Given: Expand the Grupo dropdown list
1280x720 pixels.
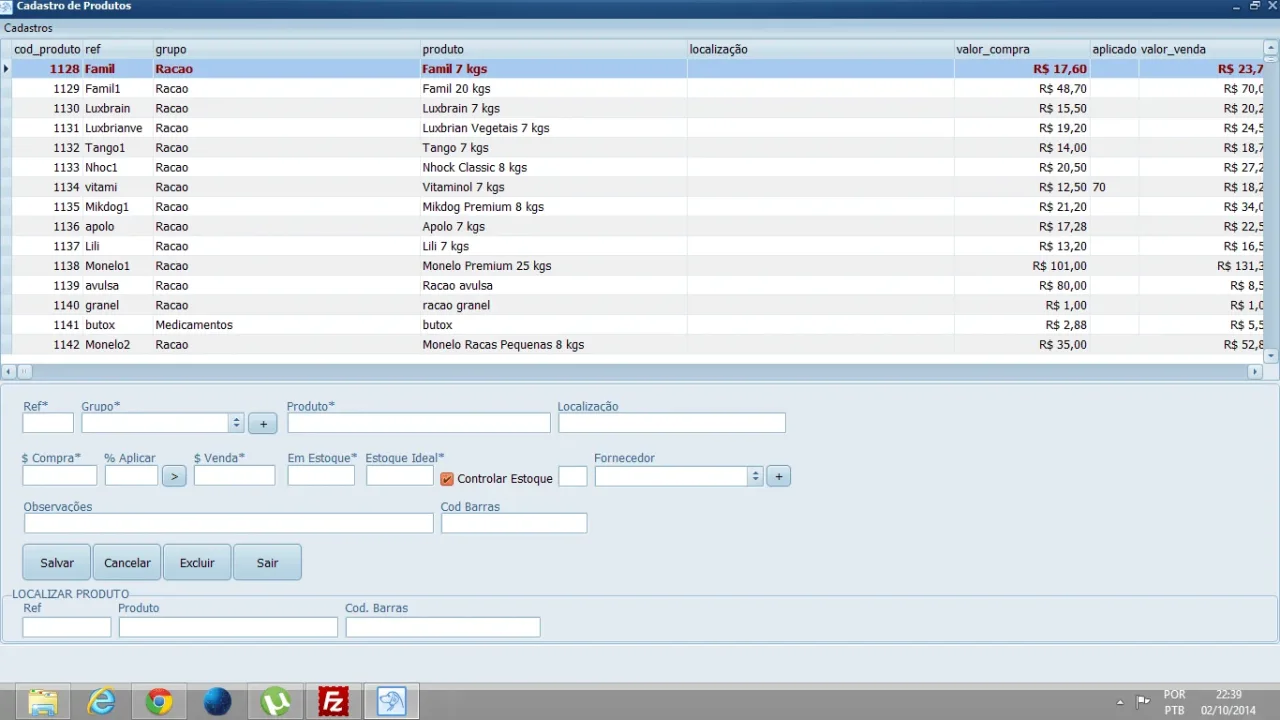Looking at the screenshot, I should pyautogui.click(x=236, y=424).
